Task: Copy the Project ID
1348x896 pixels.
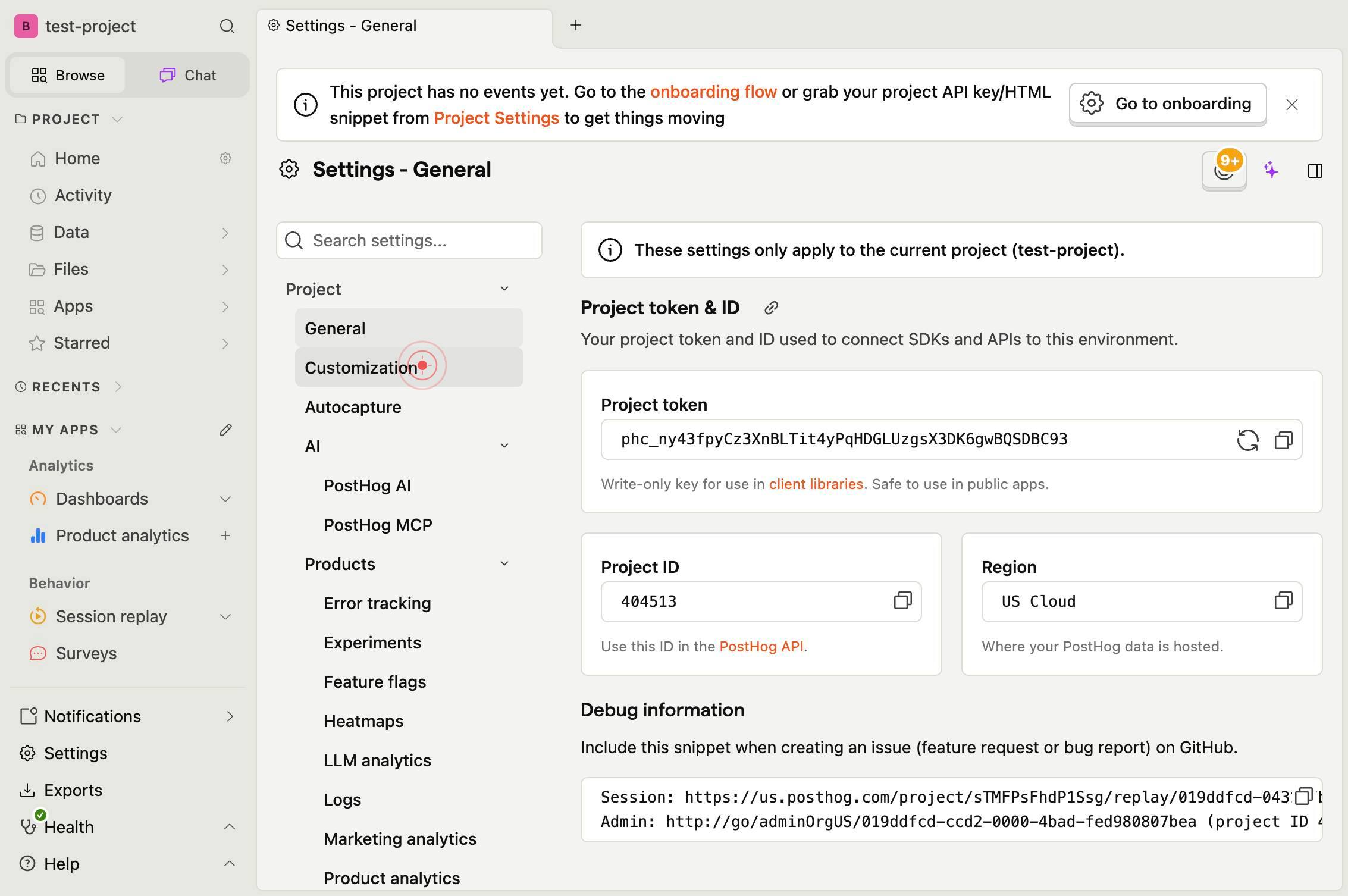Action: [x=902, y=601]
